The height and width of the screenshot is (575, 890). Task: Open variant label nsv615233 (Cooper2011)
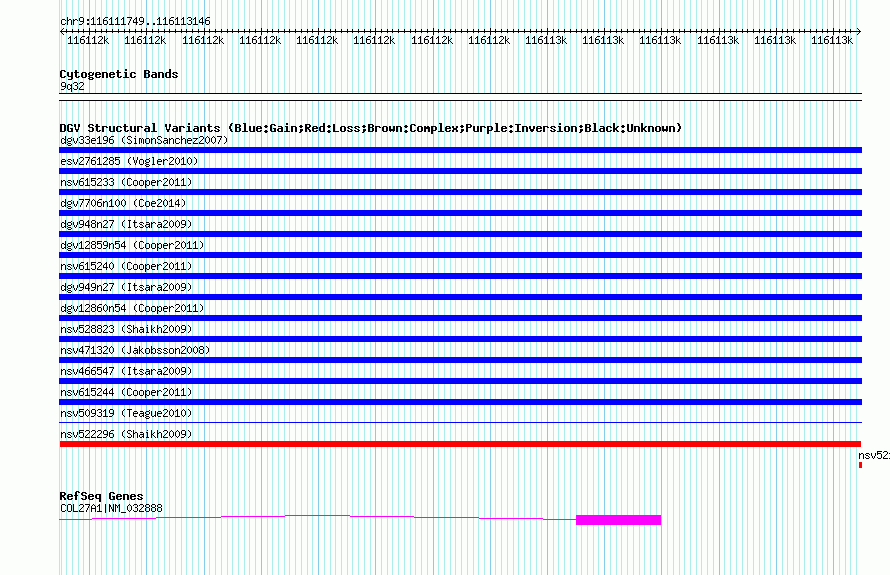click(126, 182)
